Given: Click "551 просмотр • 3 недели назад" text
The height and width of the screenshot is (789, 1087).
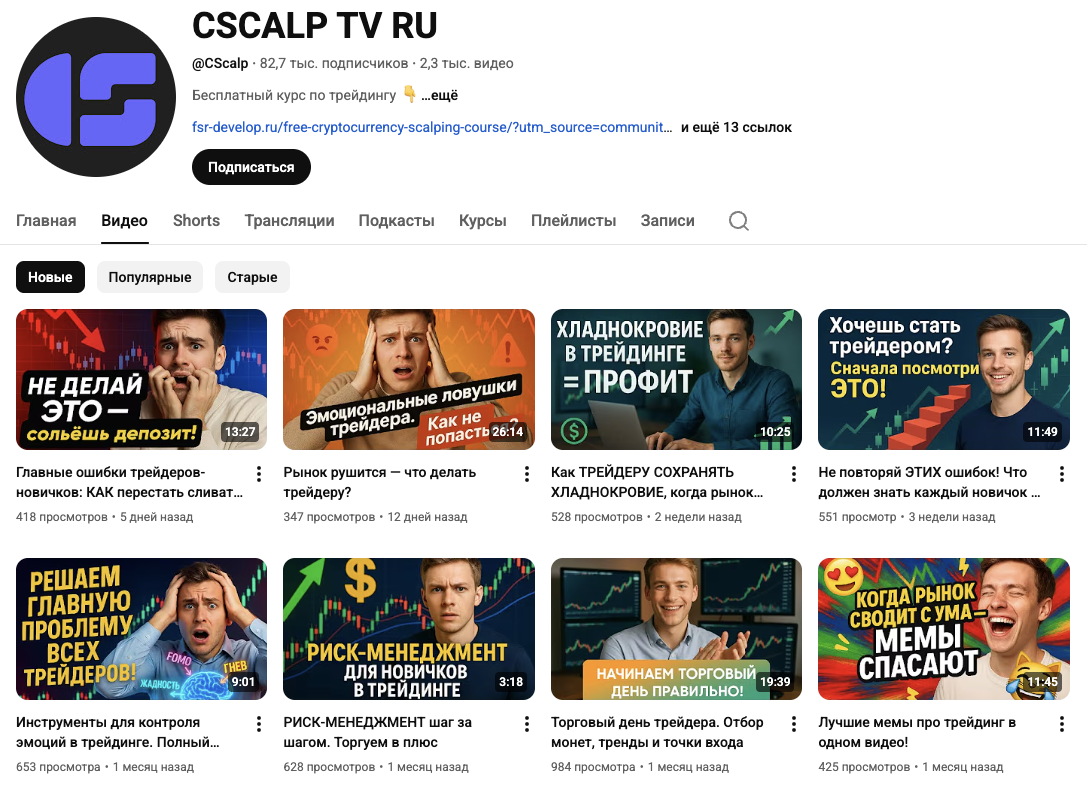Looking at the screenshot, I should tap(907, 517).
